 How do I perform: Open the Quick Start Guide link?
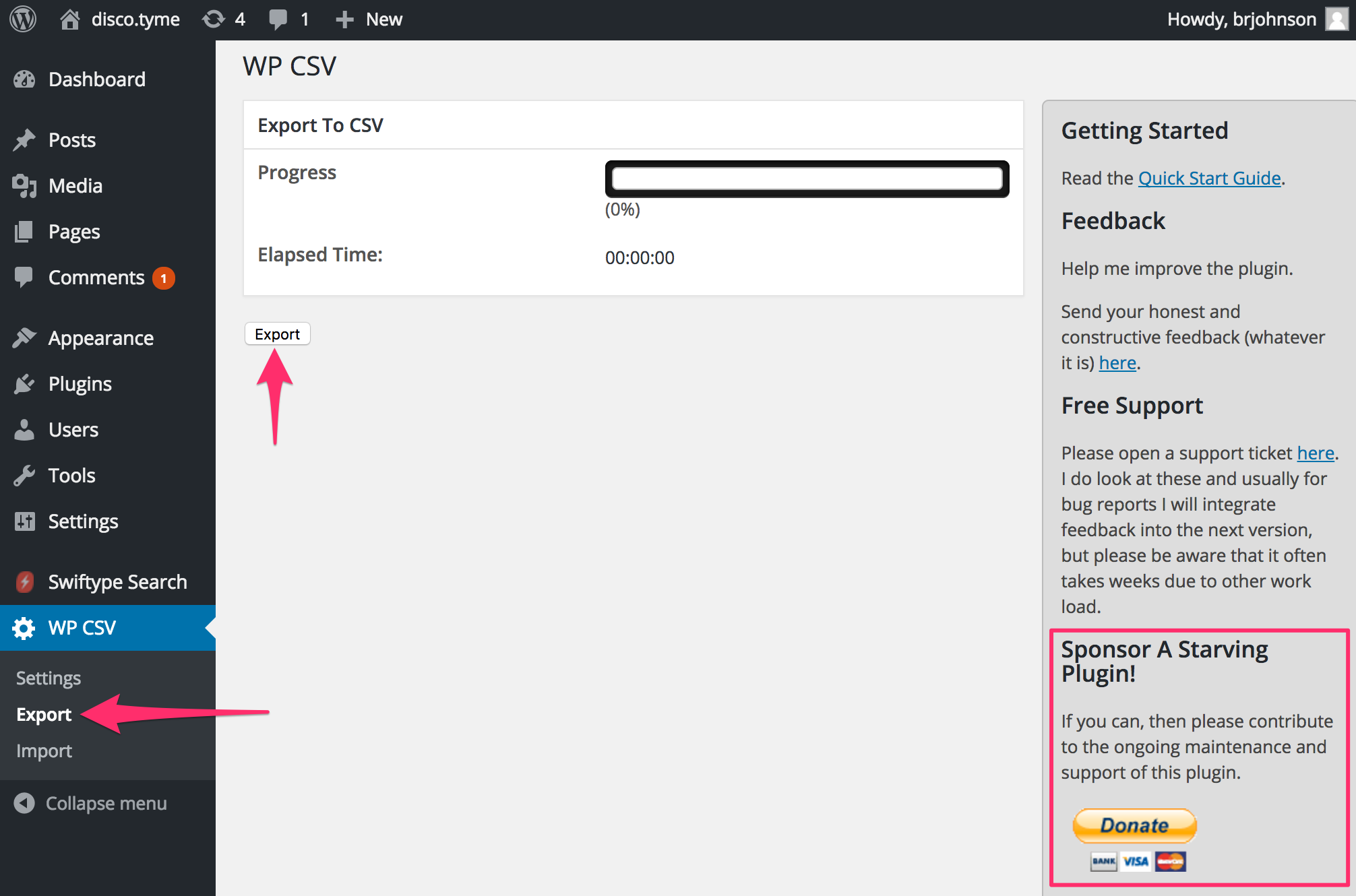(1209, 178)
